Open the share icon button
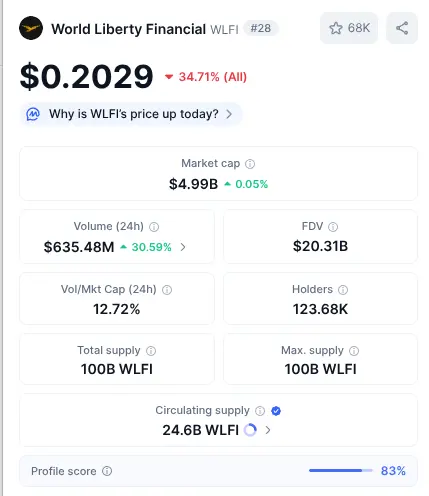The image size is (429, 496). coord(402,28)
